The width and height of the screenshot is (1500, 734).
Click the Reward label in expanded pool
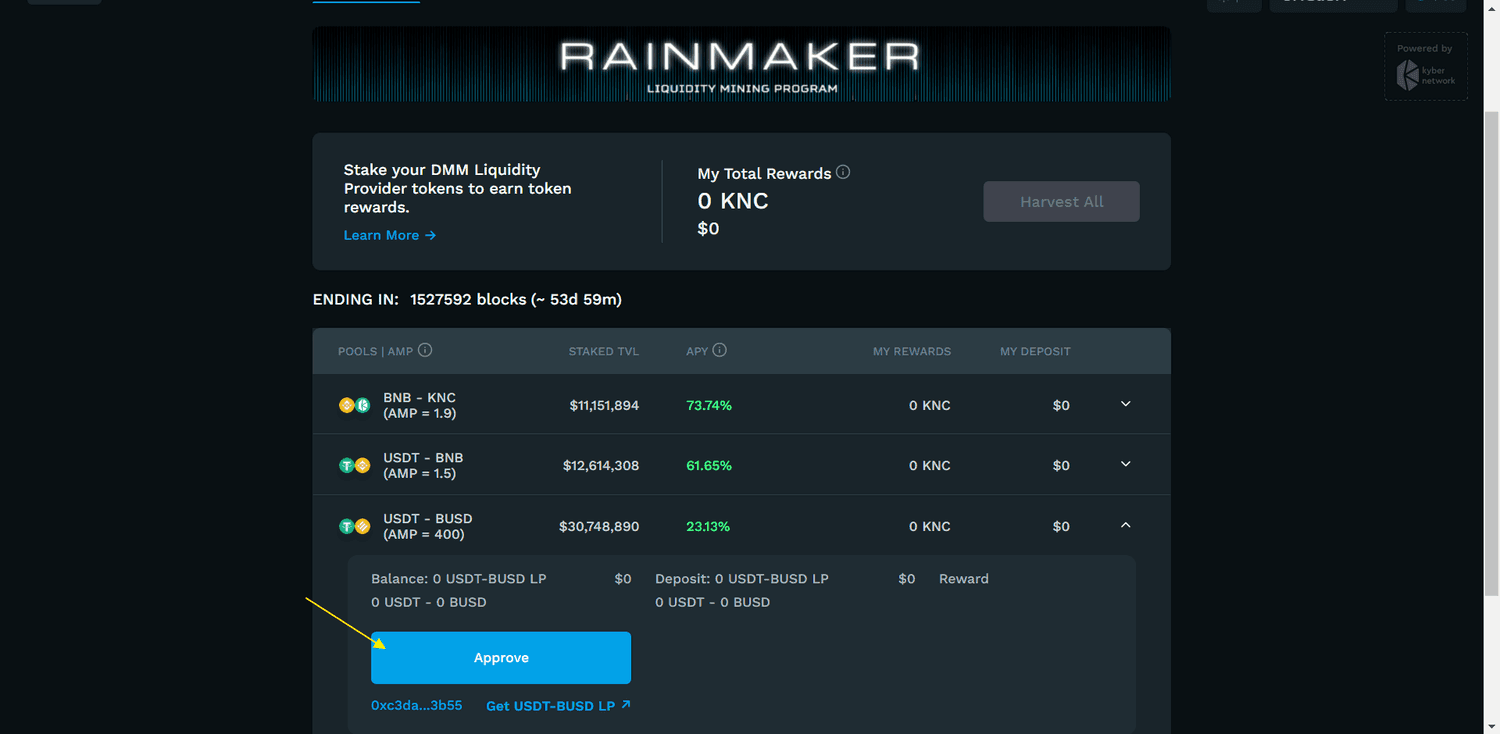(964, 579)
